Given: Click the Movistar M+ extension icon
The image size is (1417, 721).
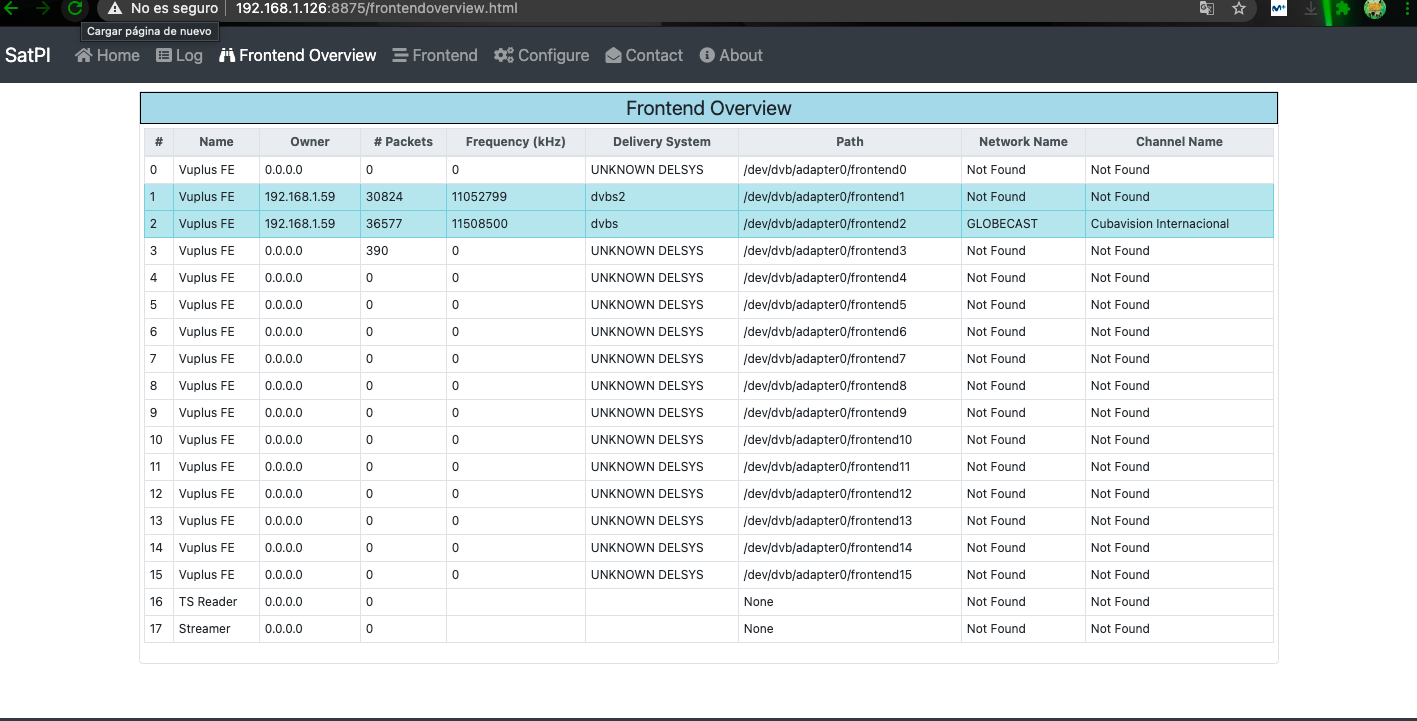Looking at the screenshot, I should [x=1278, y=9].
